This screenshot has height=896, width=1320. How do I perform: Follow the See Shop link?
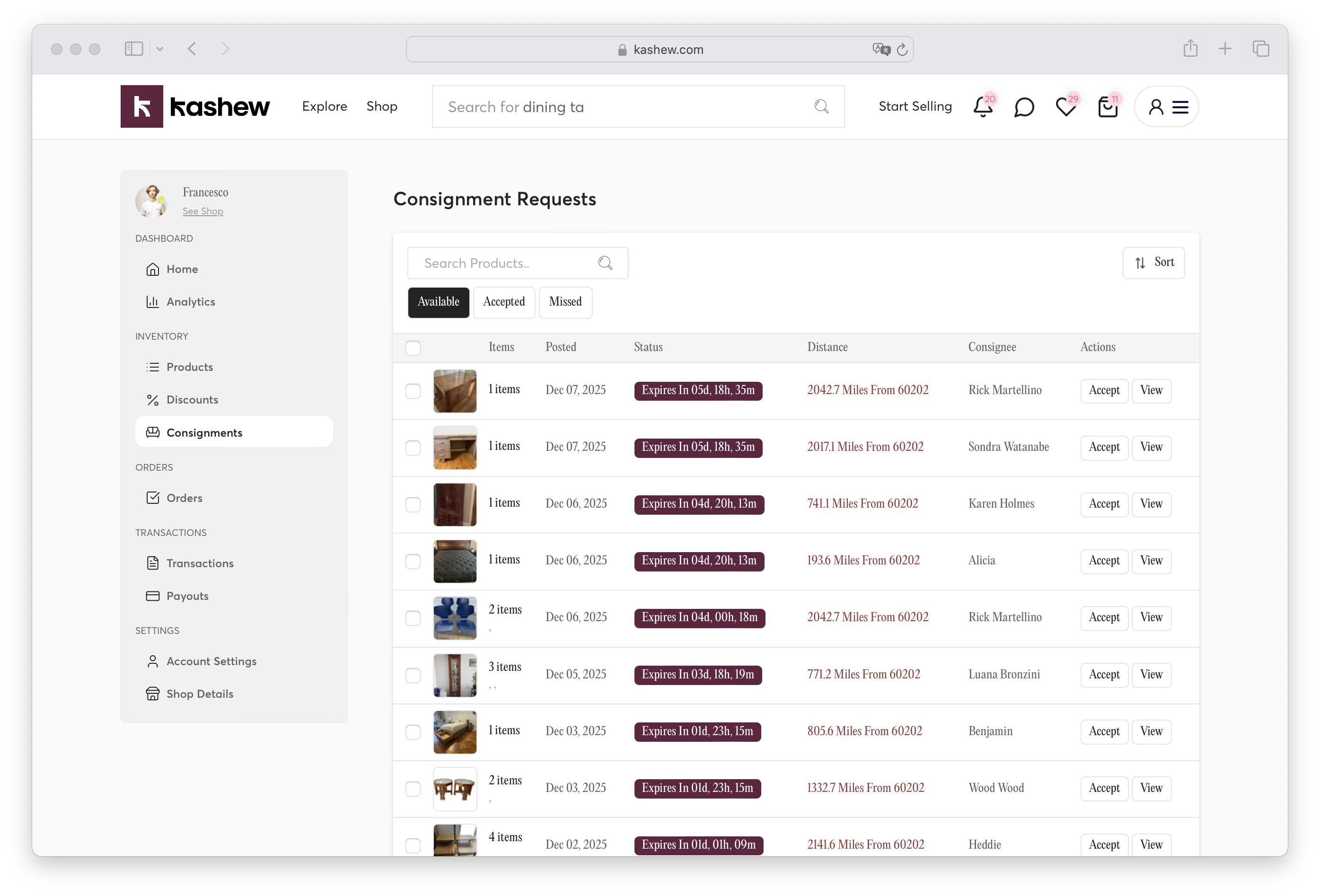[x=203, y=211]
